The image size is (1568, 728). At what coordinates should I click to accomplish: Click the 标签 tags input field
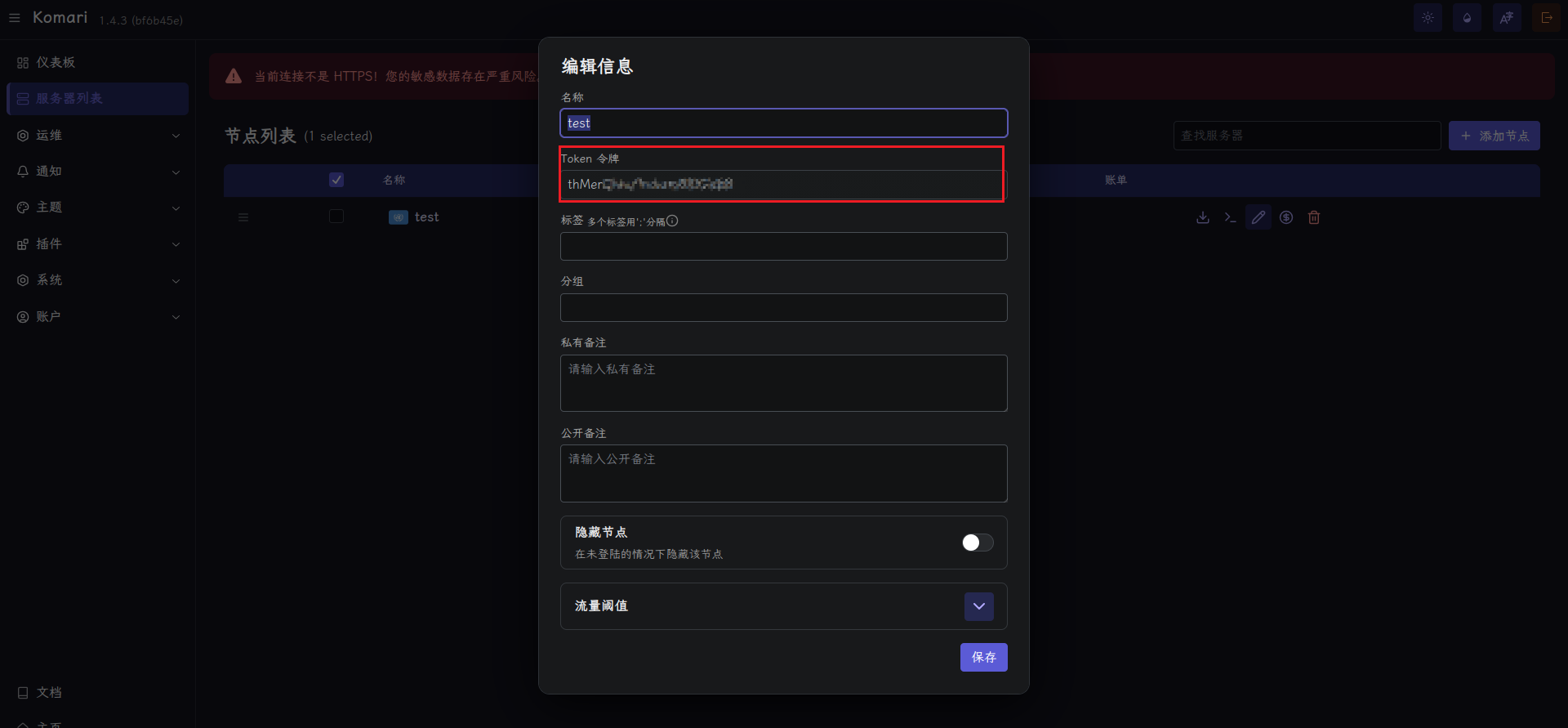[784, 247]
